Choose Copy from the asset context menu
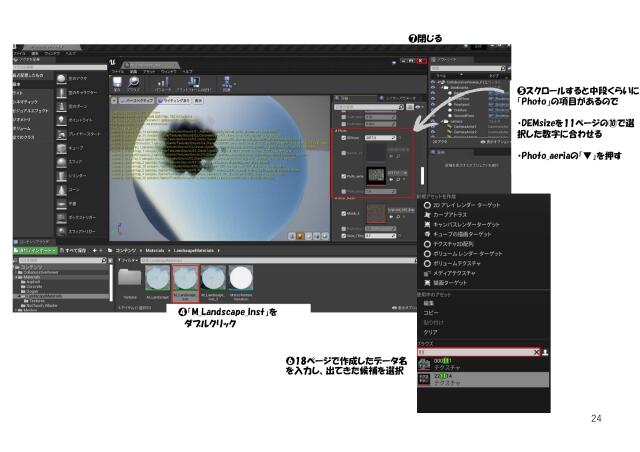Viewport: 640px width, 452px height. coord(434,313)
